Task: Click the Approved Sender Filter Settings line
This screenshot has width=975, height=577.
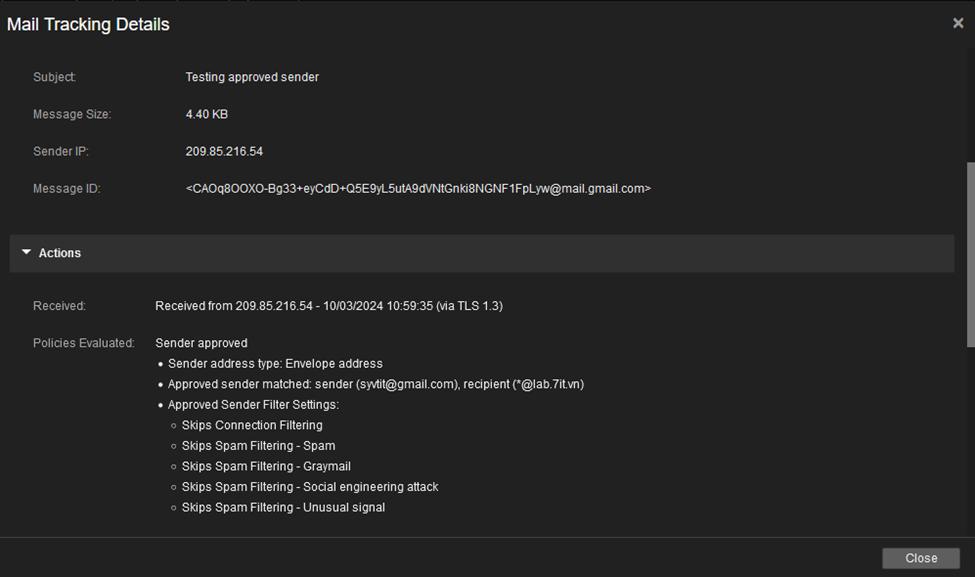Action: tap(253, 405)
